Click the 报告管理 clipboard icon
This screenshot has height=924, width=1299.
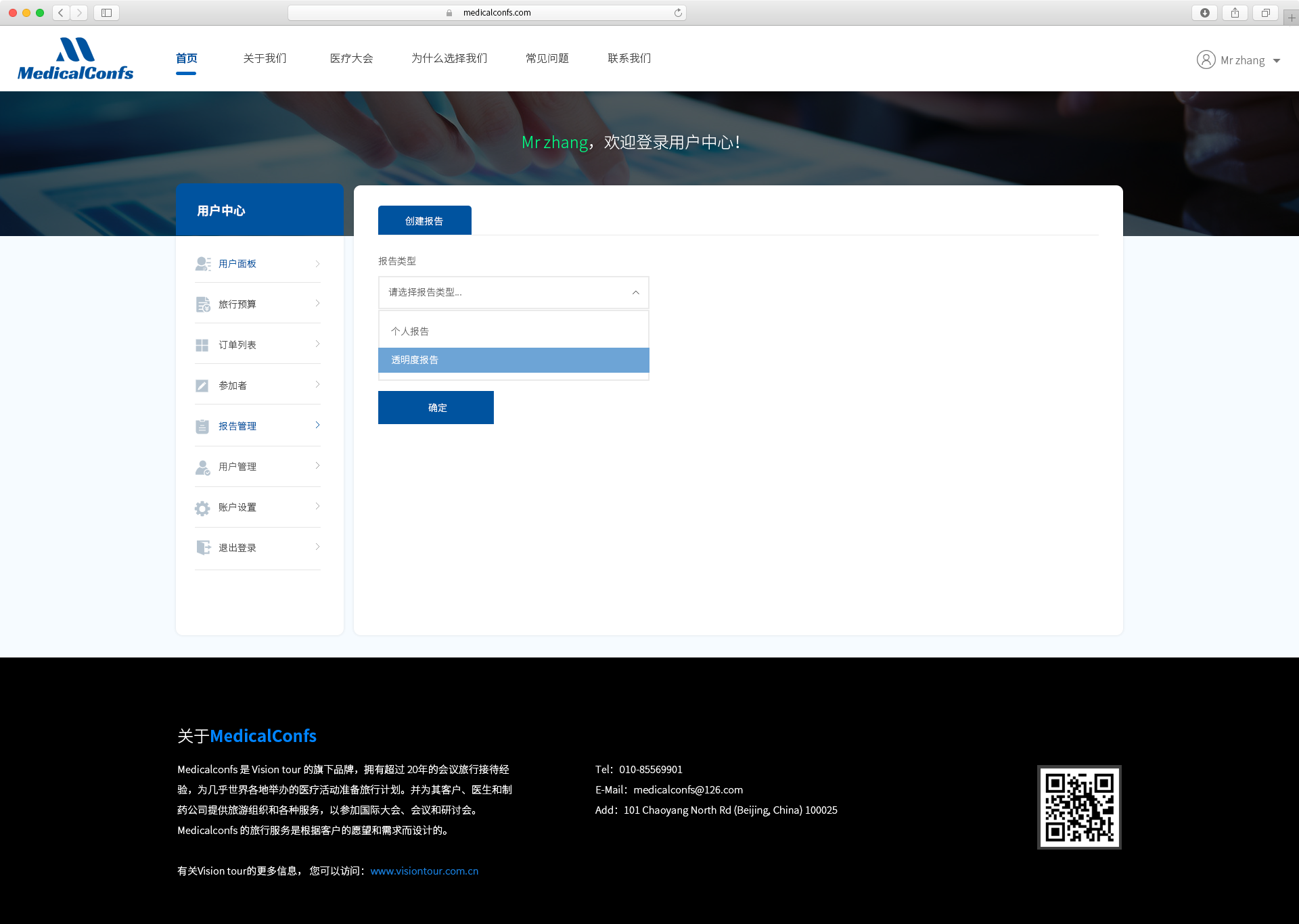pos(202,426)
